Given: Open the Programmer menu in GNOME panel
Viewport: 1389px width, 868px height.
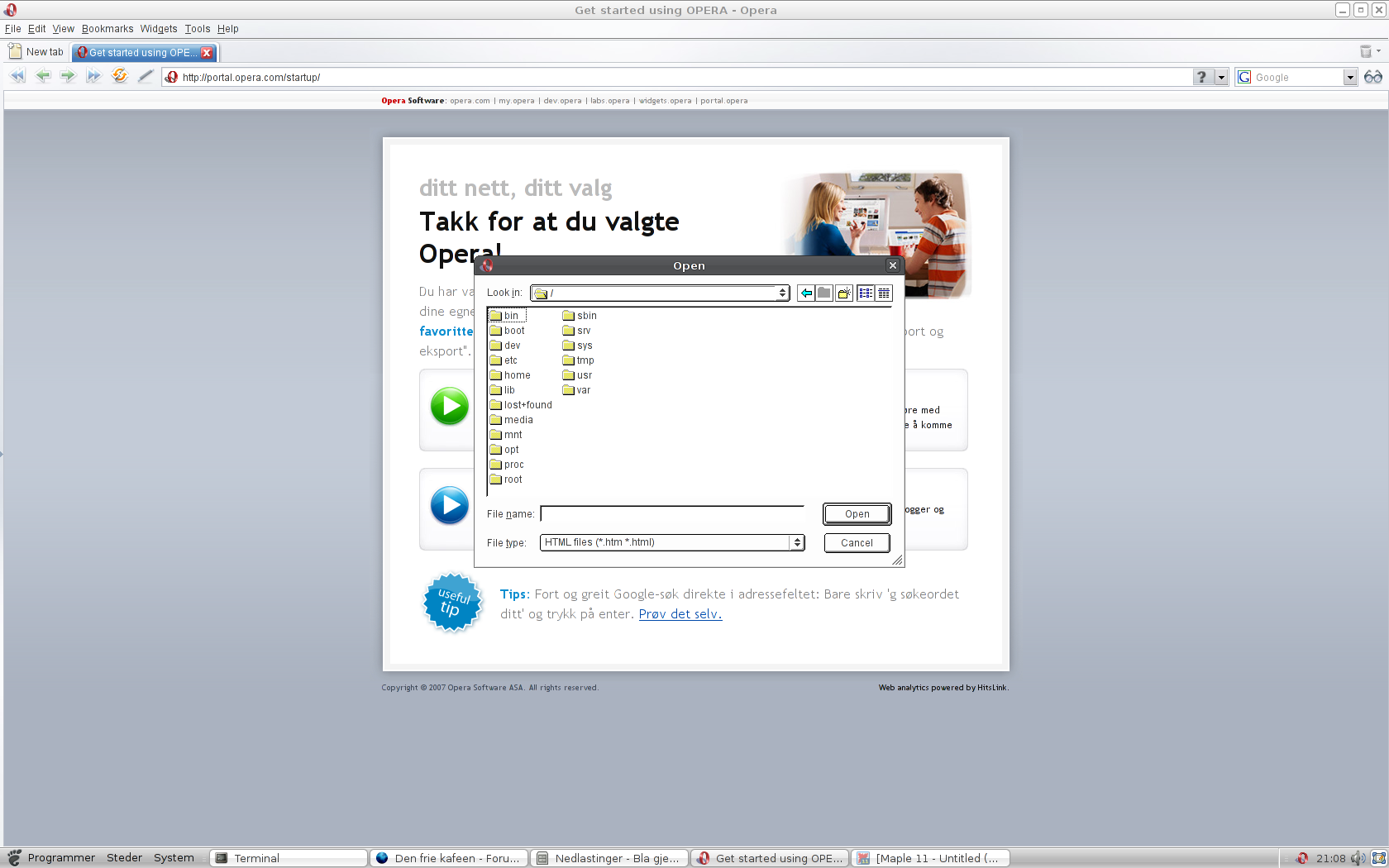Looking at the screenshot, I should click(51, 858).
